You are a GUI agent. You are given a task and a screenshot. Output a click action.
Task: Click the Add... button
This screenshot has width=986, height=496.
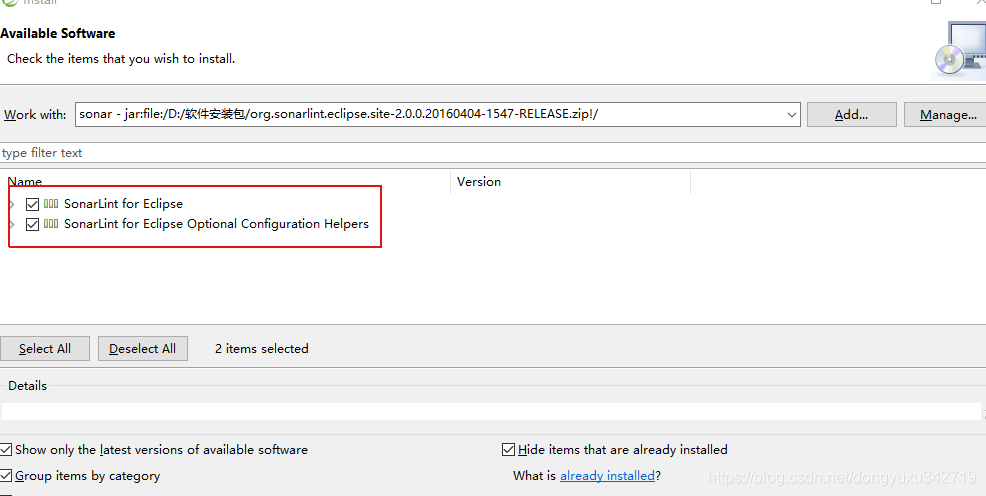pos(851,114)
